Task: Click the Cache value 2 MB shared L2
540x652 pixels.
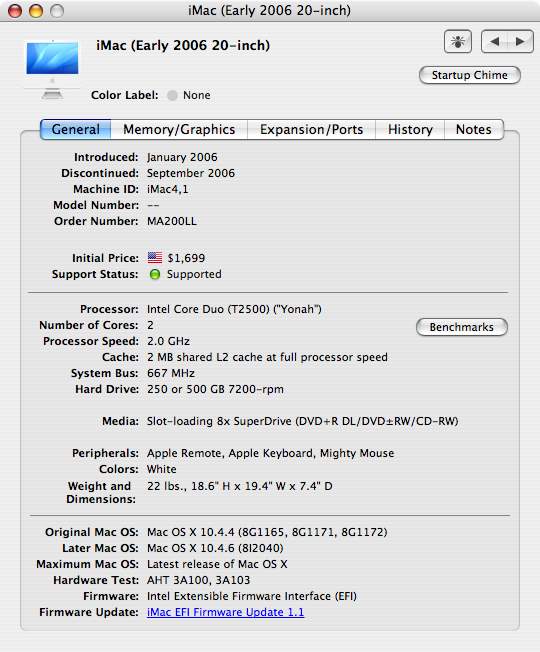Action: point(267,357)
